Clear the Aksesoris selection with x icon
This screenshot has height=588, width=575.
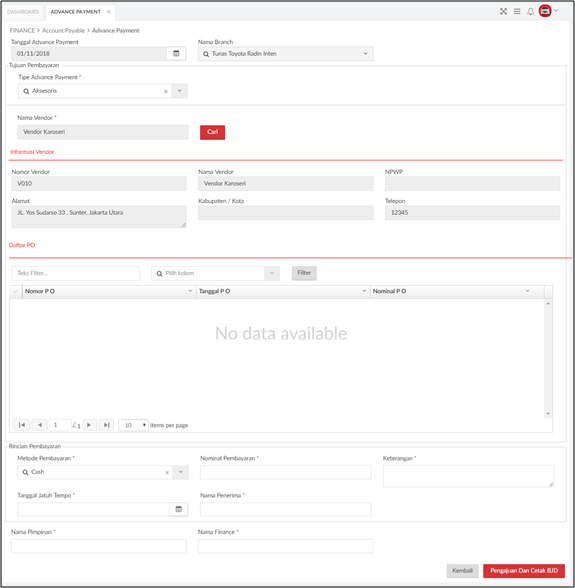166,92
